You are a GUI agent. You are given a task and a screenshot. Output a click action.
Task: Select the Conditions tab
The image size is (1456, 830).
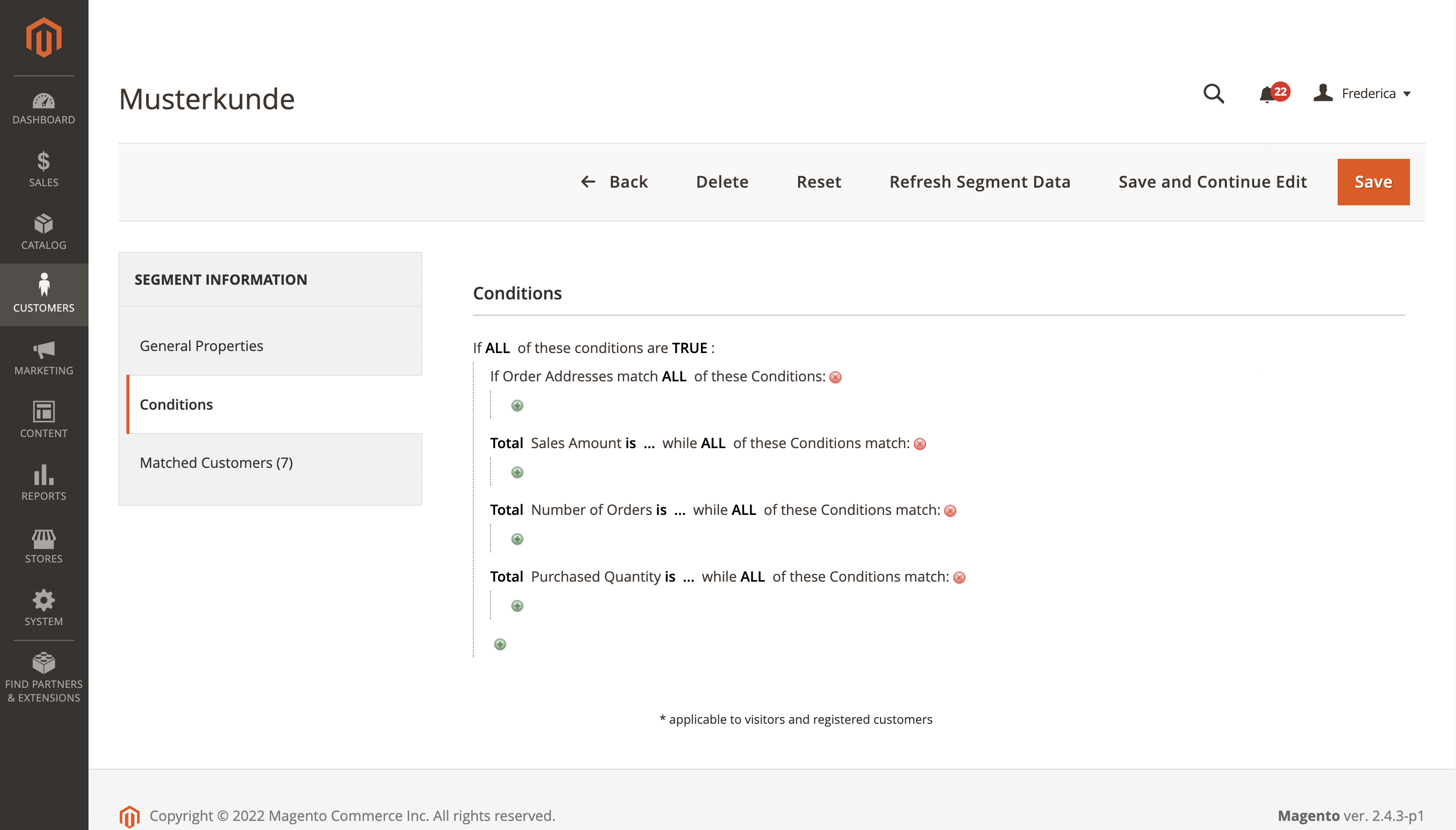tap(274, 404)
